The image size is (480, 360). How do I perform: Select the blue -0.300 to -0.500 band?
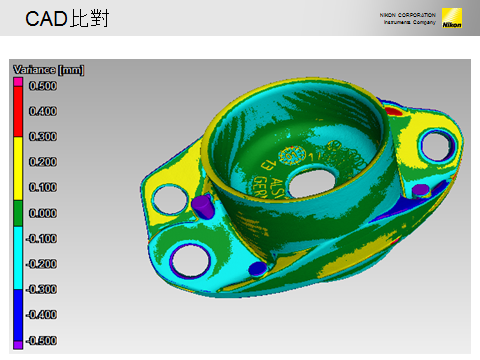18,315
